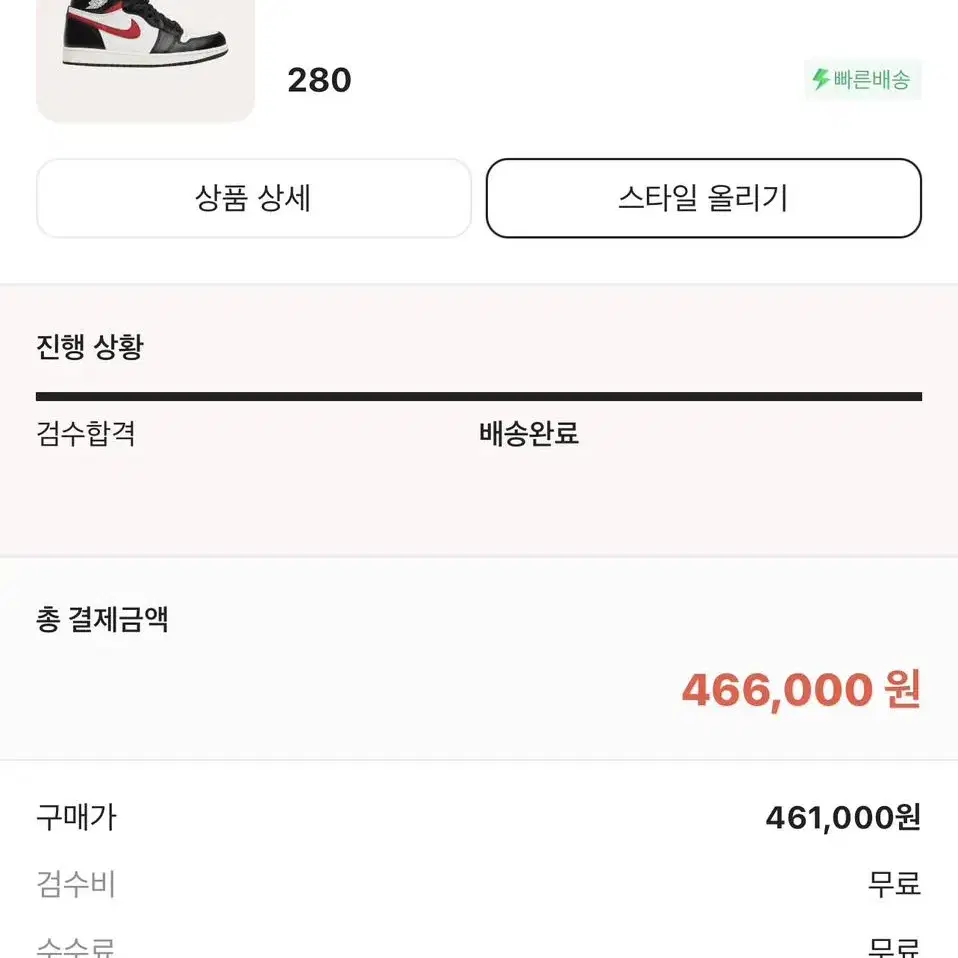958x958 pixels.
Task: Tap the 스타일 올리기 button
Action: (703, 198)
